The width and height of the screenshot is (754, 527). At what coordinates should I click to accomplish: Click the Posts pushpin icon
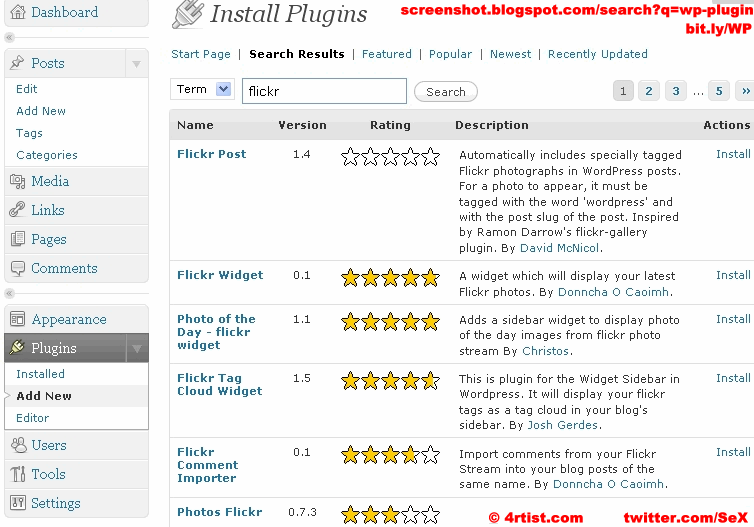[x=17, y=63]
